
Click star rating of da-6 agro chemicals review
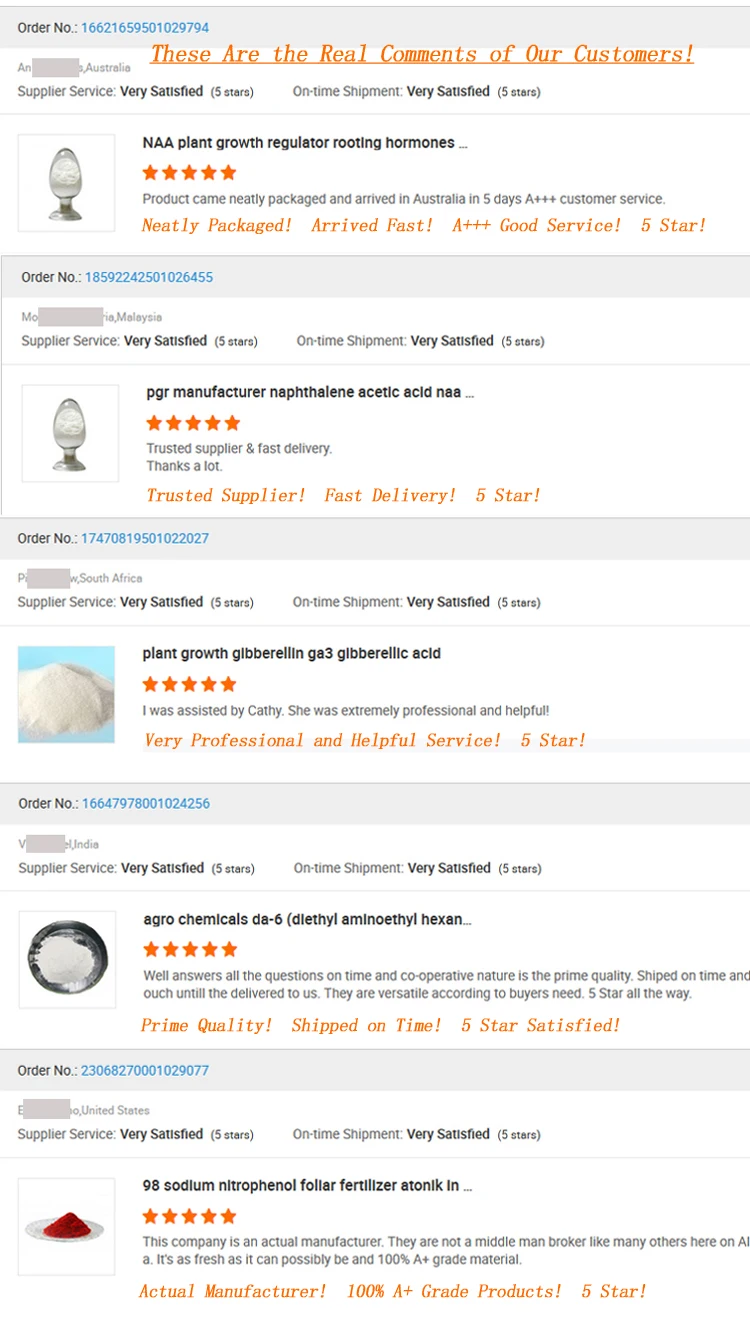190,949
